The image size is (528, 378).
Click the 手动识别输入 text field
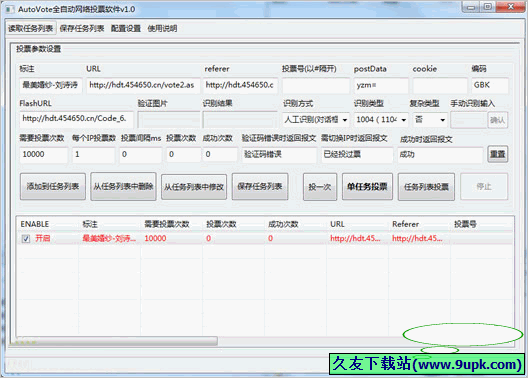click(x=468, y=120)
